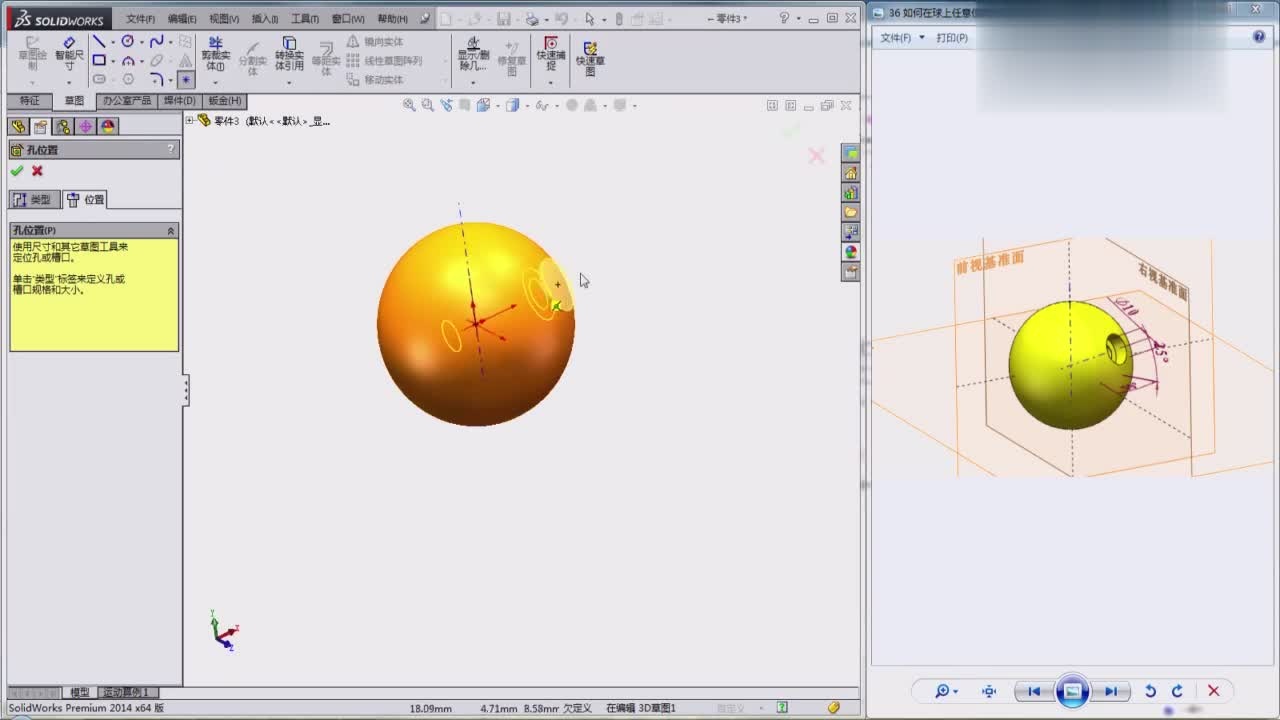Select the Spline sketch tool
The height and width of the screenshot is (720, 1280).
pyautogui.click(x=157, y=42)
